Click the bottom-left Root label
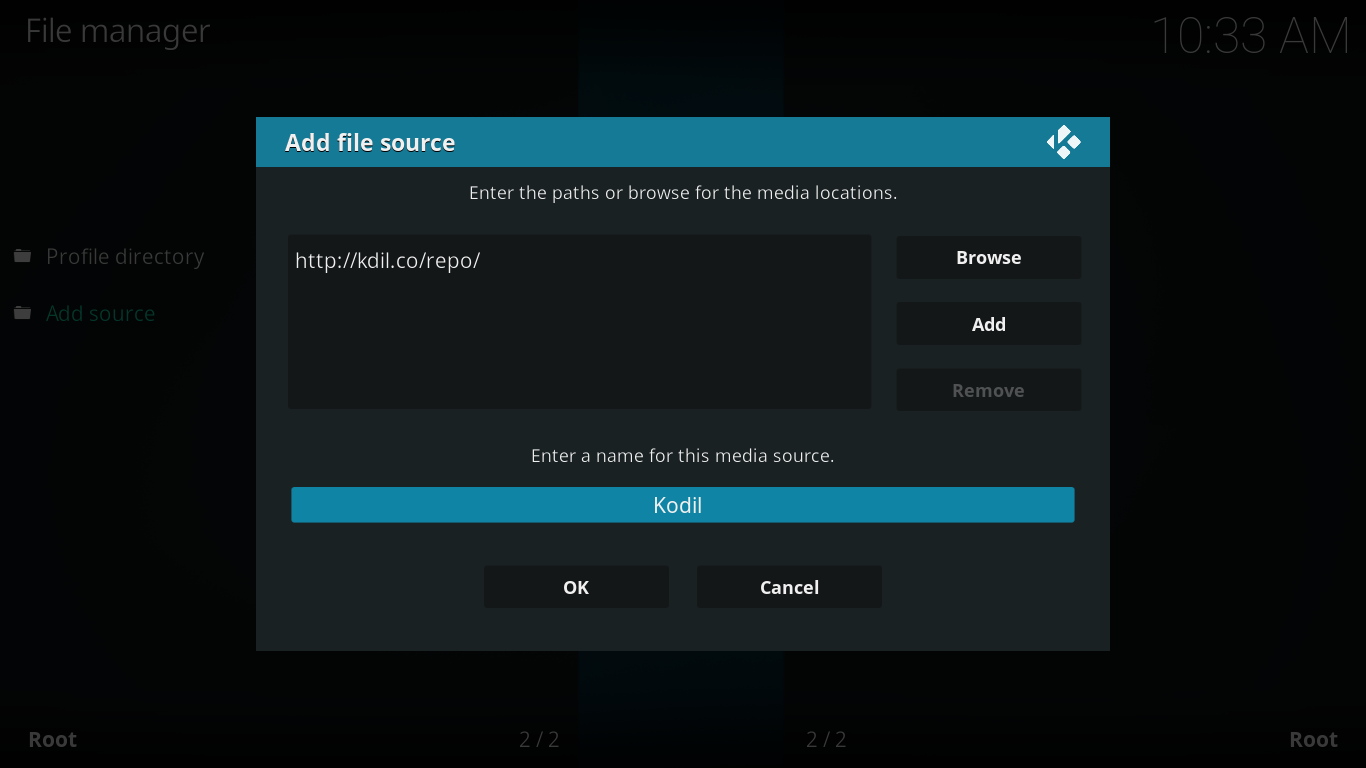The width and height of the screenshot is (1366, 768). tap(53, 740)
